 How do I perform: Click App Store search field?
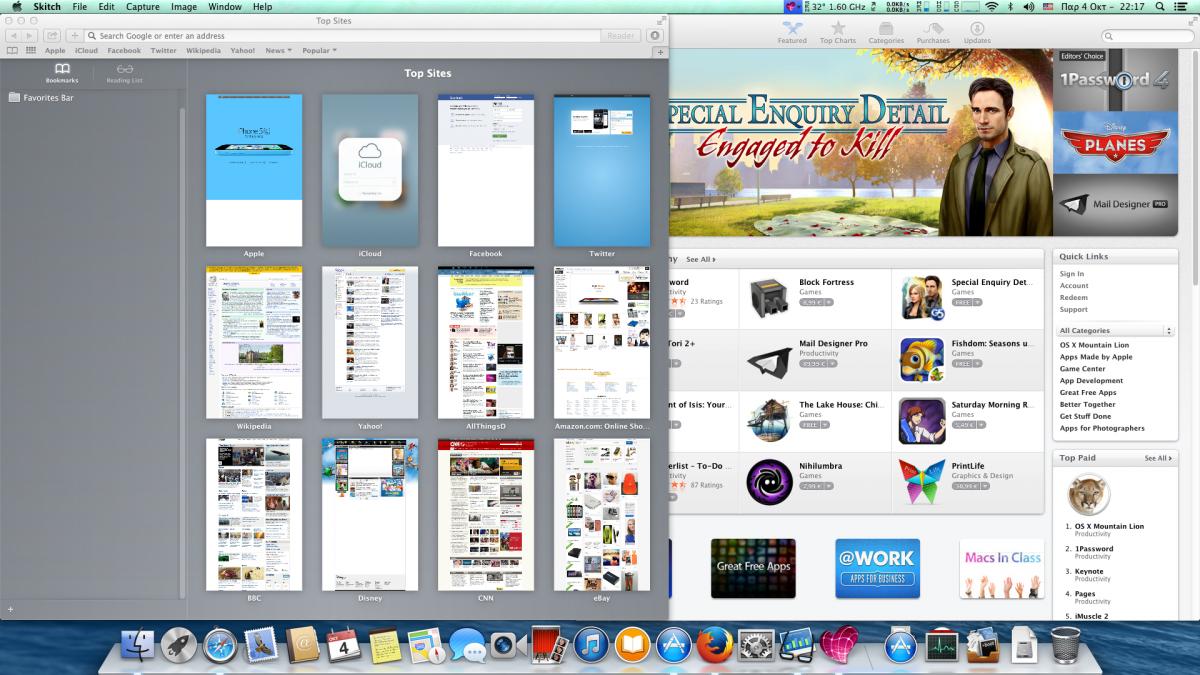coord(1147,36)
